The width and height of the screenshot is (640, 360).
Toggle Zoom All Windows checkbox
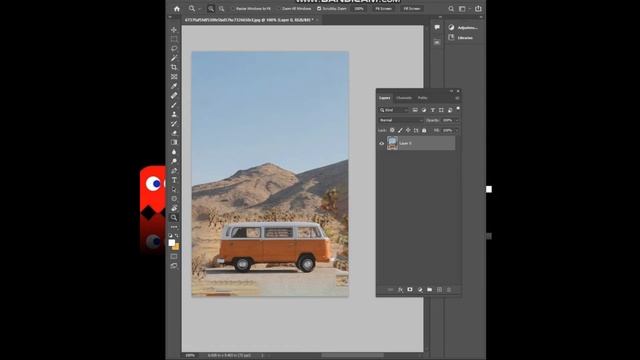click(x=280, y=9)
